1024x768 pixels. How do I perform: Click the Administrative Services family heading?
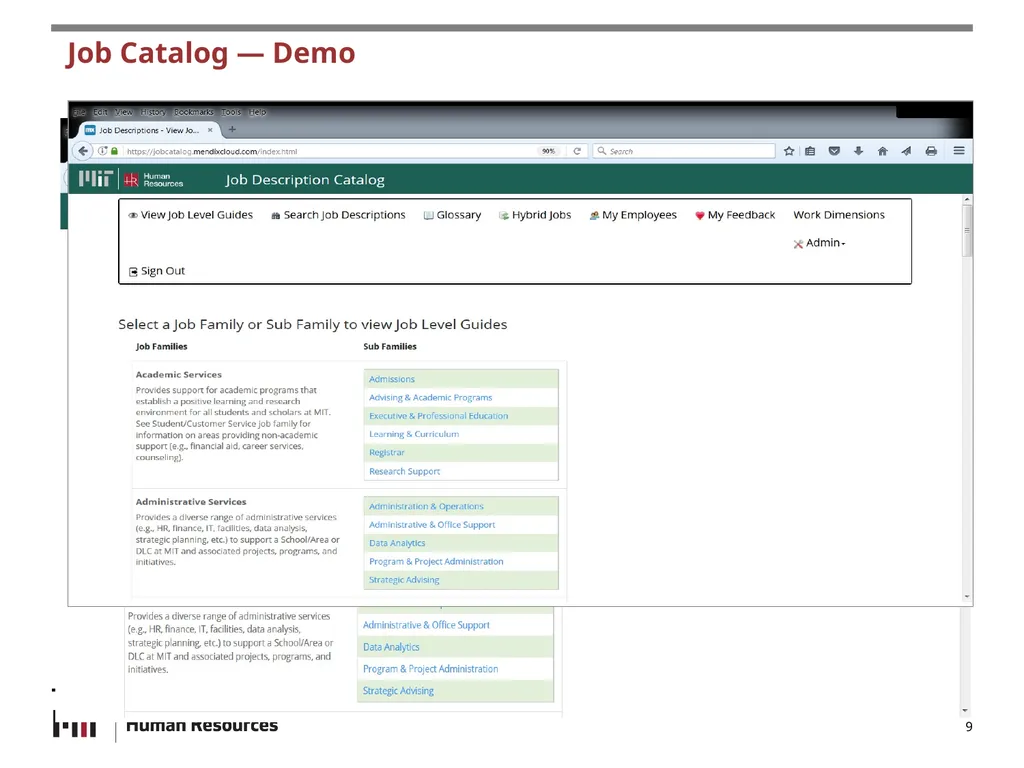191,502
